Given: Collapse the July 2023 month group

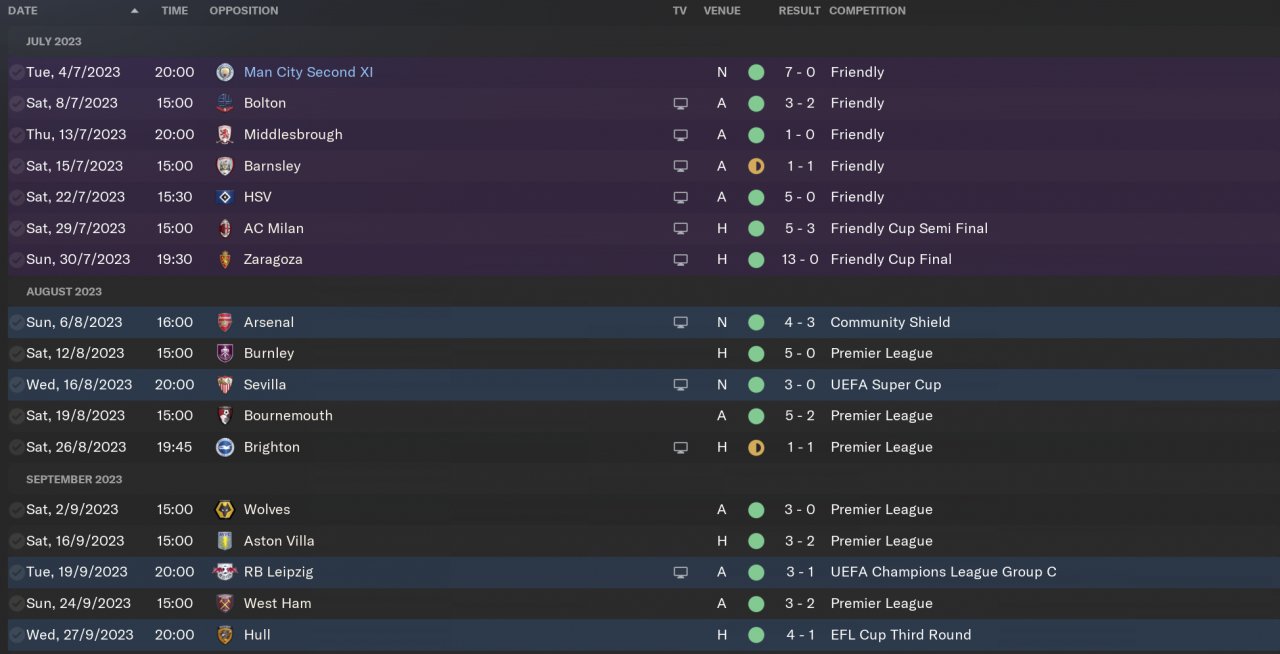Looking at the screenshot, I should 54,42.
